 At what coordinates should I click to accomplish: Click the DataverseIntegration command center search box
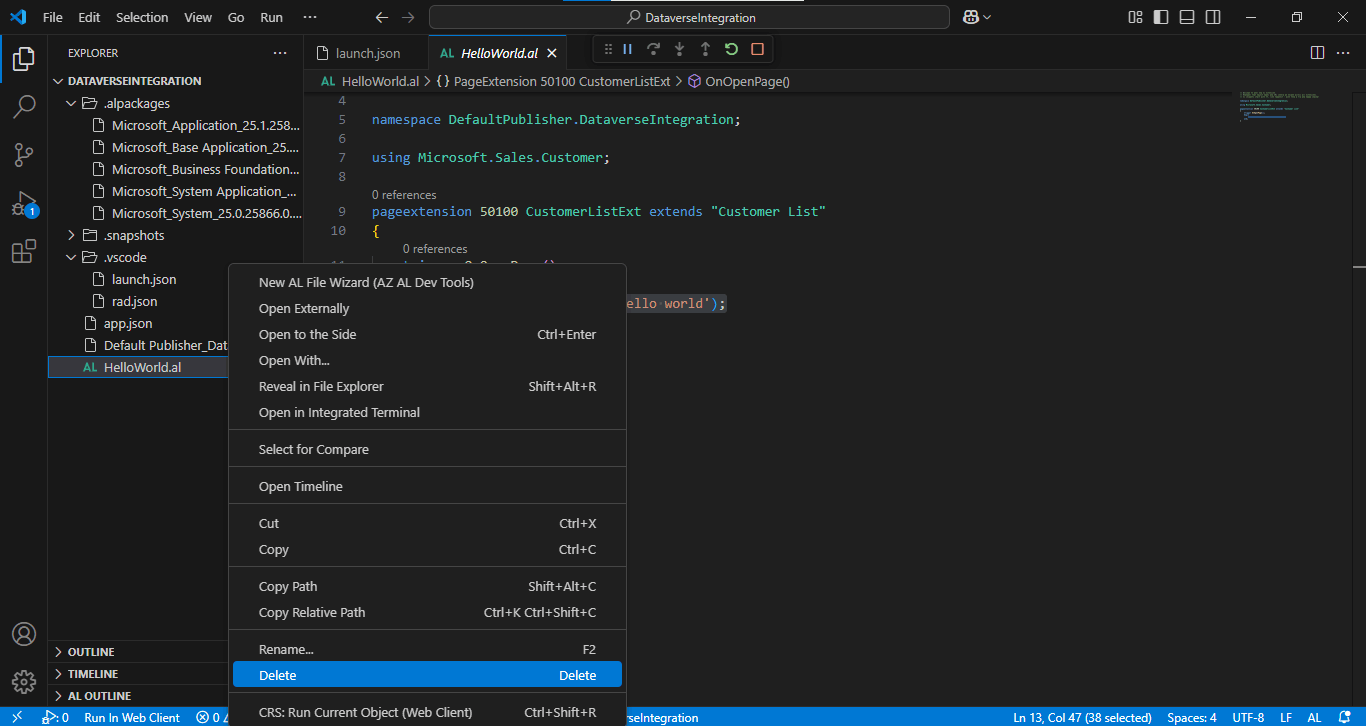[x=689, y=17]
